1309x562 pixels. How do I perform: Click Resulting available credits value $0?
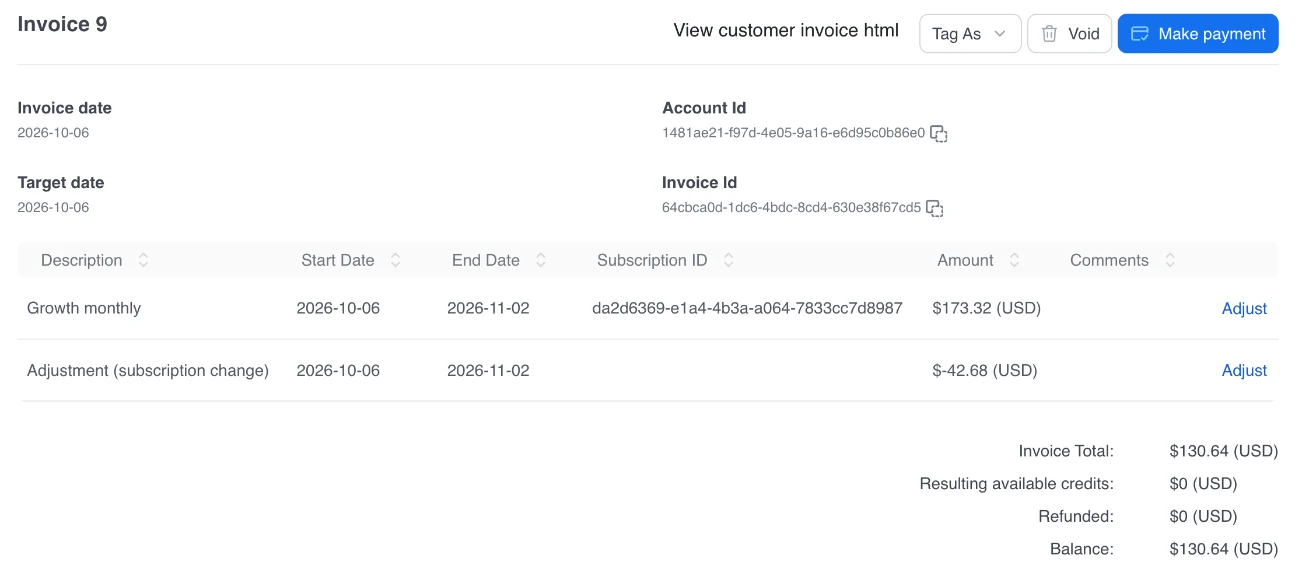click(1203, 484)
